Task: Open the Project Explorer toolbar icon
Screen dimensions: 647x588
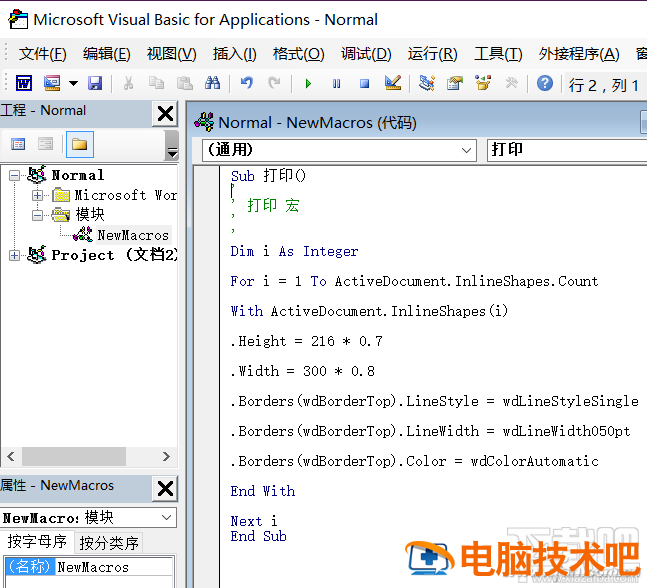Action: tap(427, 83)
